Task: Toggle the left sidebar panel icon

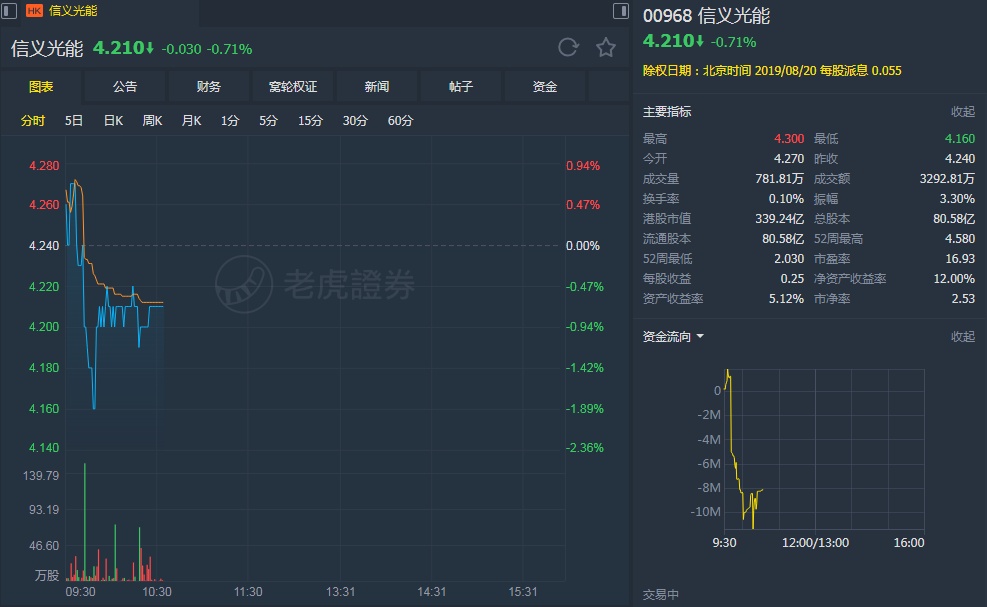Action: pos(9,11)
